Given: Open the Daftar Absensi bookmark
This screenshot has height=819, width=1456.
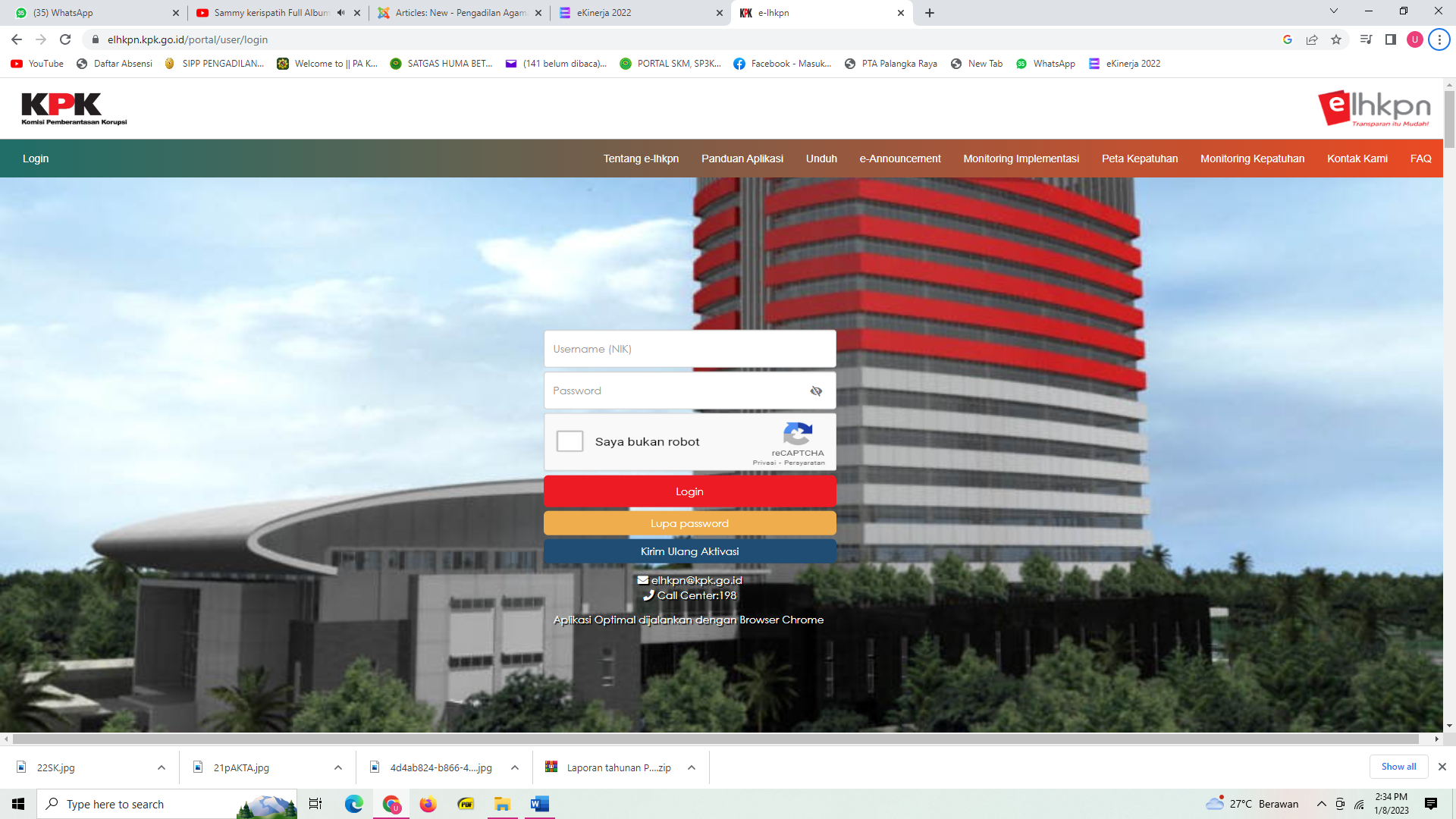Looking at the screenshot, I should [115, 64].
